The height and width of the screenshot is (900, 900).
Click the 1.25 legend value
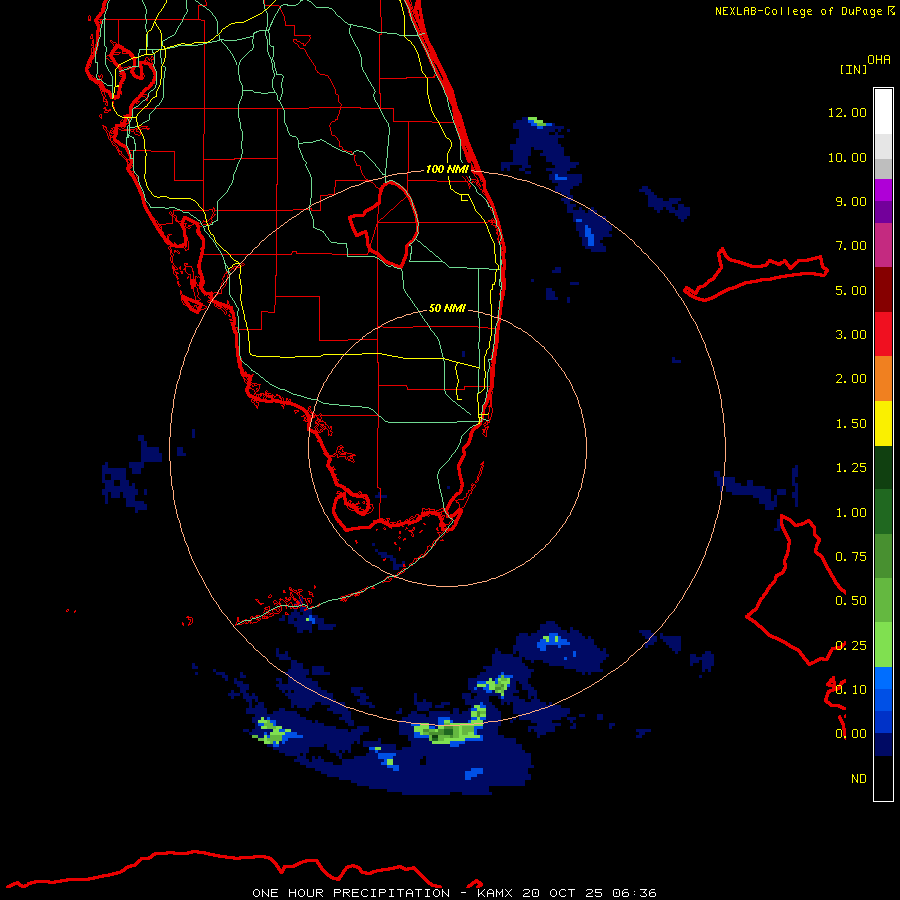tap(851, 468)
